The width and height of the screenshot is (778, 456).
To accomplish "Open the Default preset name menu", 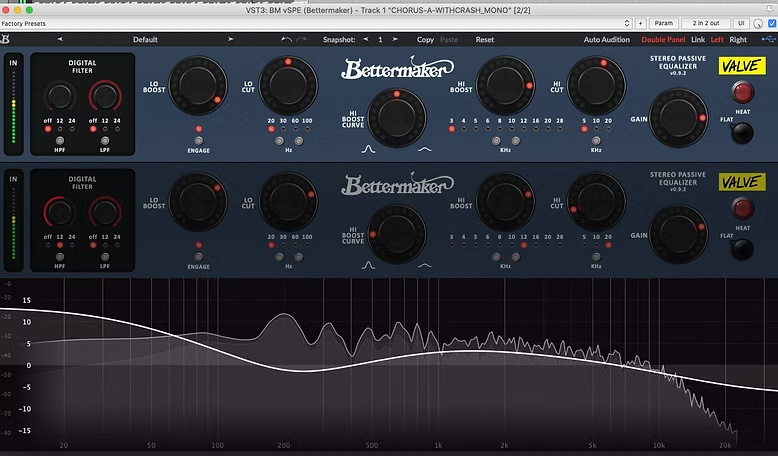I will 145,40.
